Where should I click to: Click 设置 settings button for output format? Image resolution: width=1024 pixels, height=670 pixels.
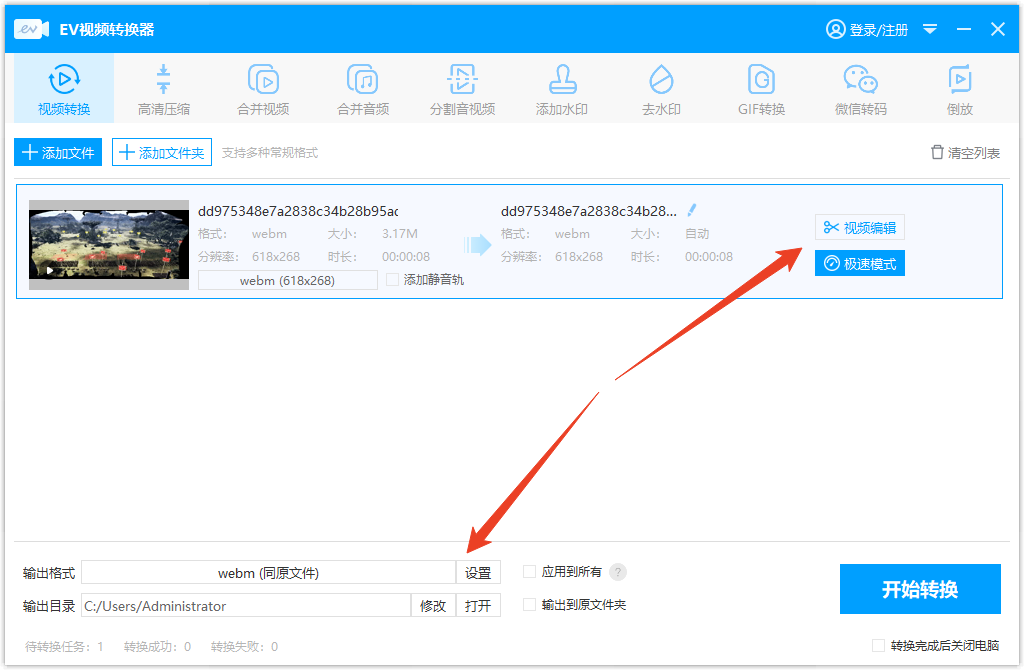(x=478, y=573)
